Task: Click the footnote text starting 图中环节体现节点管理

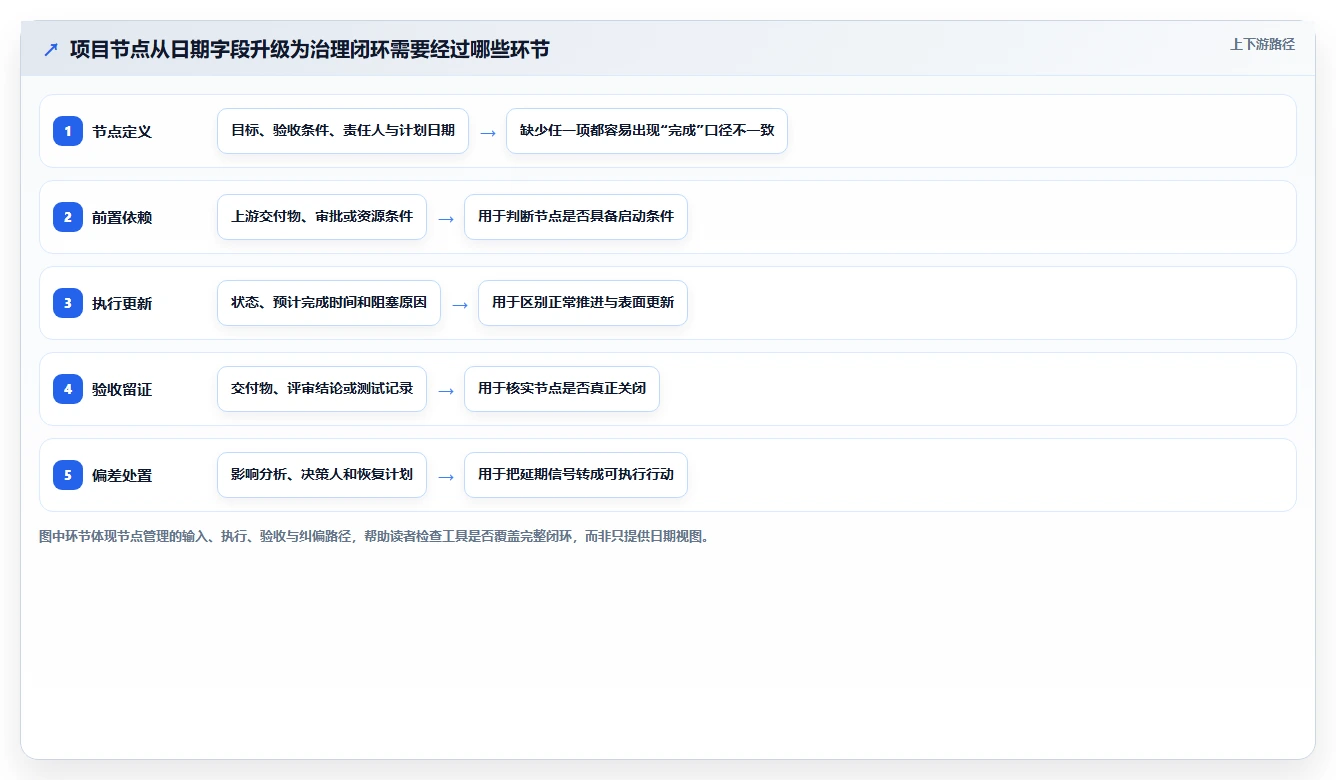Action: tap(375, 536)
